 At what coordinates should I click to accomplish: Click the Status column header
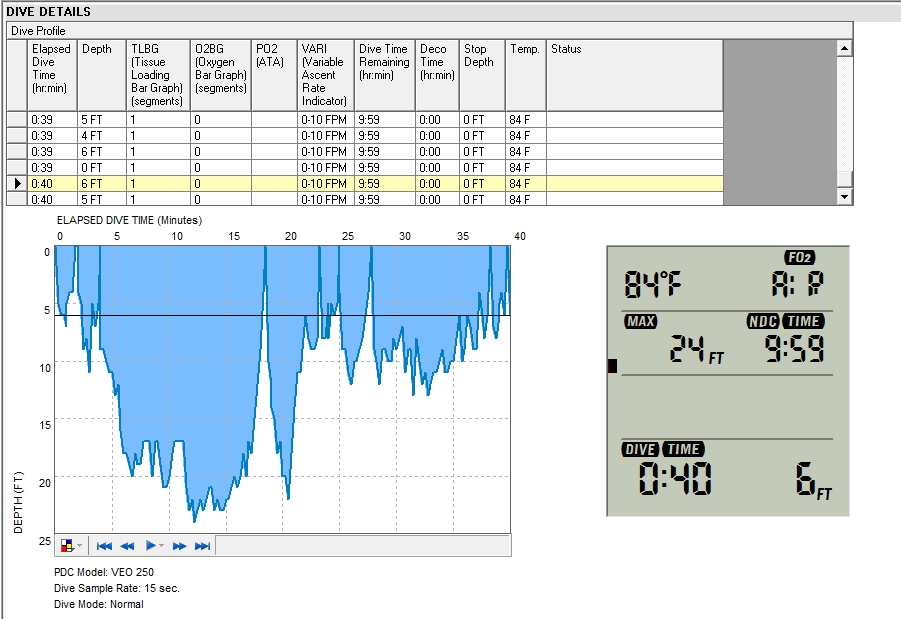pyautogui.click(x=634, y=75)
